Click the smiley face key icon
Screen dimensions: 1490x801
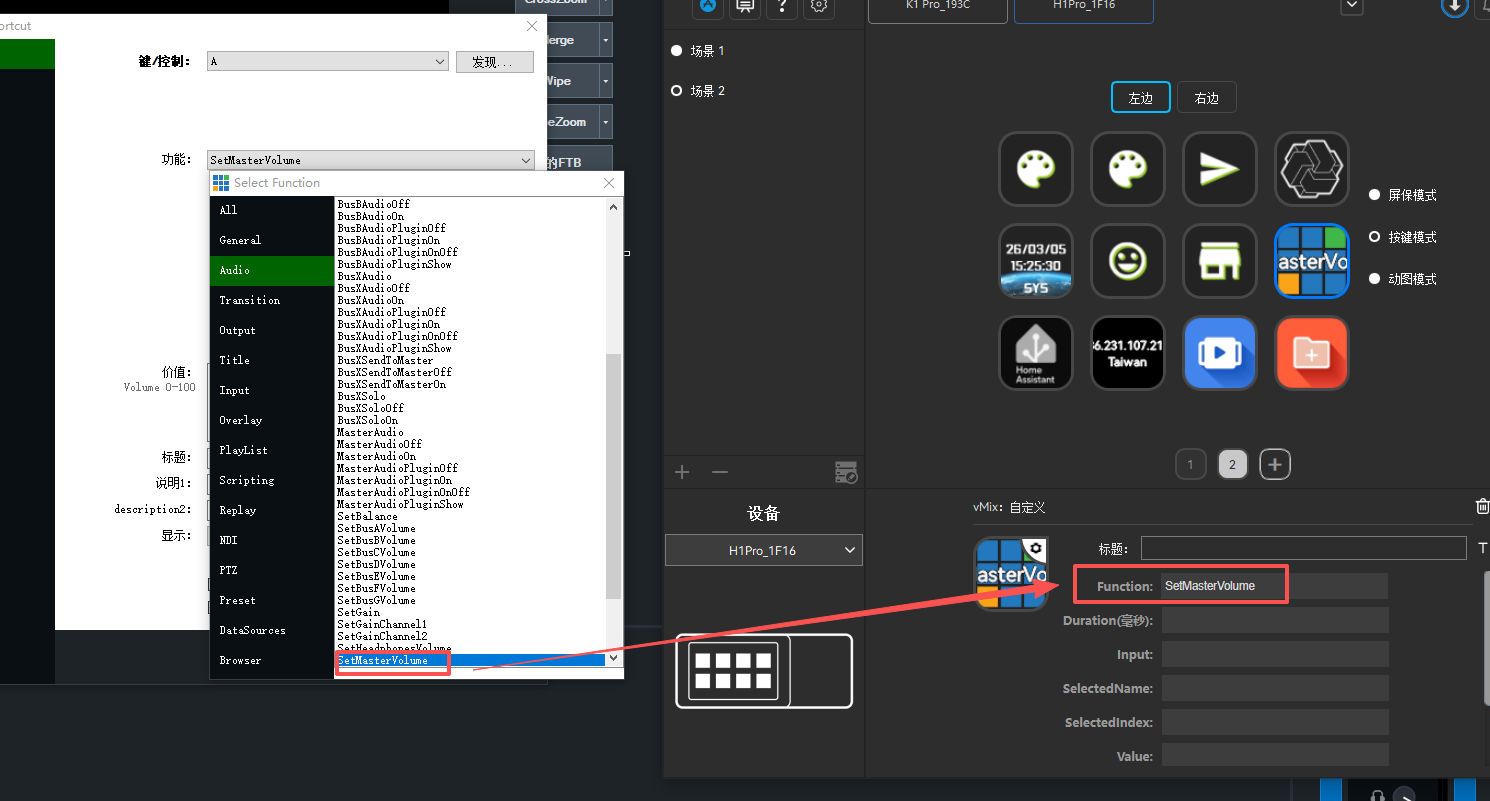(1127, 261)
